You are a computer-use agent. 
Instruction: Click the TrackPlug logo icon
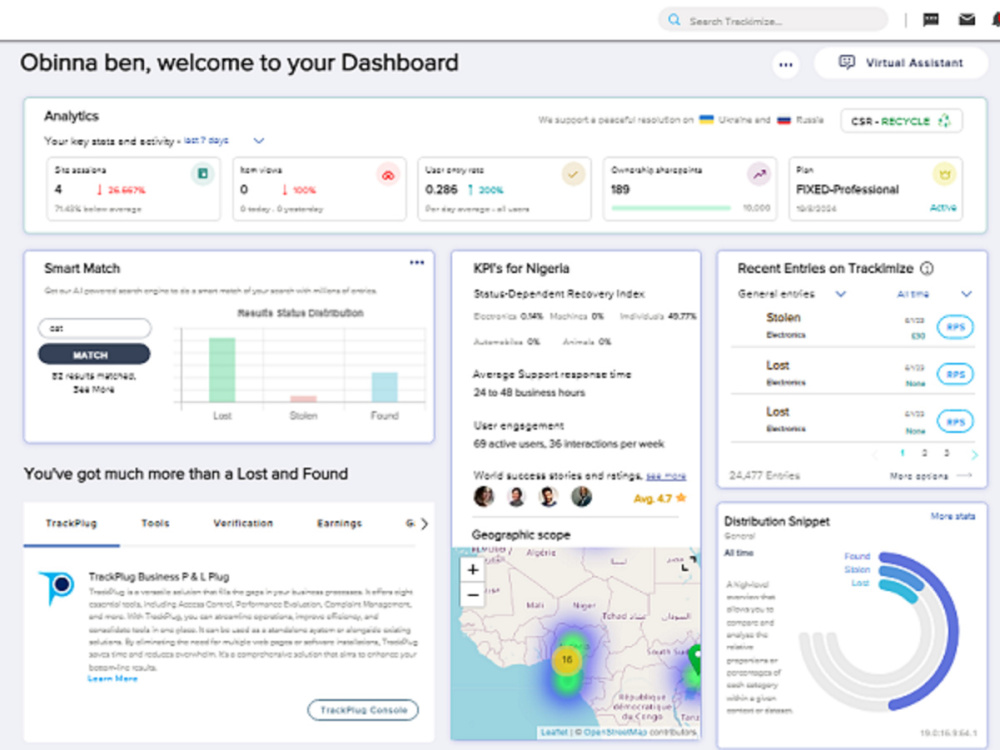(x=57, y=587)
